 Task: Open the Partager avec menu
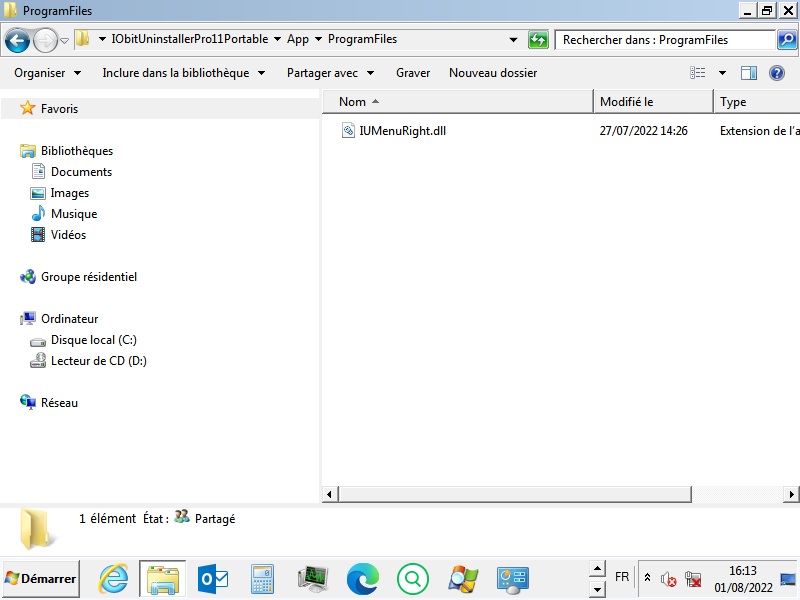[x=330, y=73]
